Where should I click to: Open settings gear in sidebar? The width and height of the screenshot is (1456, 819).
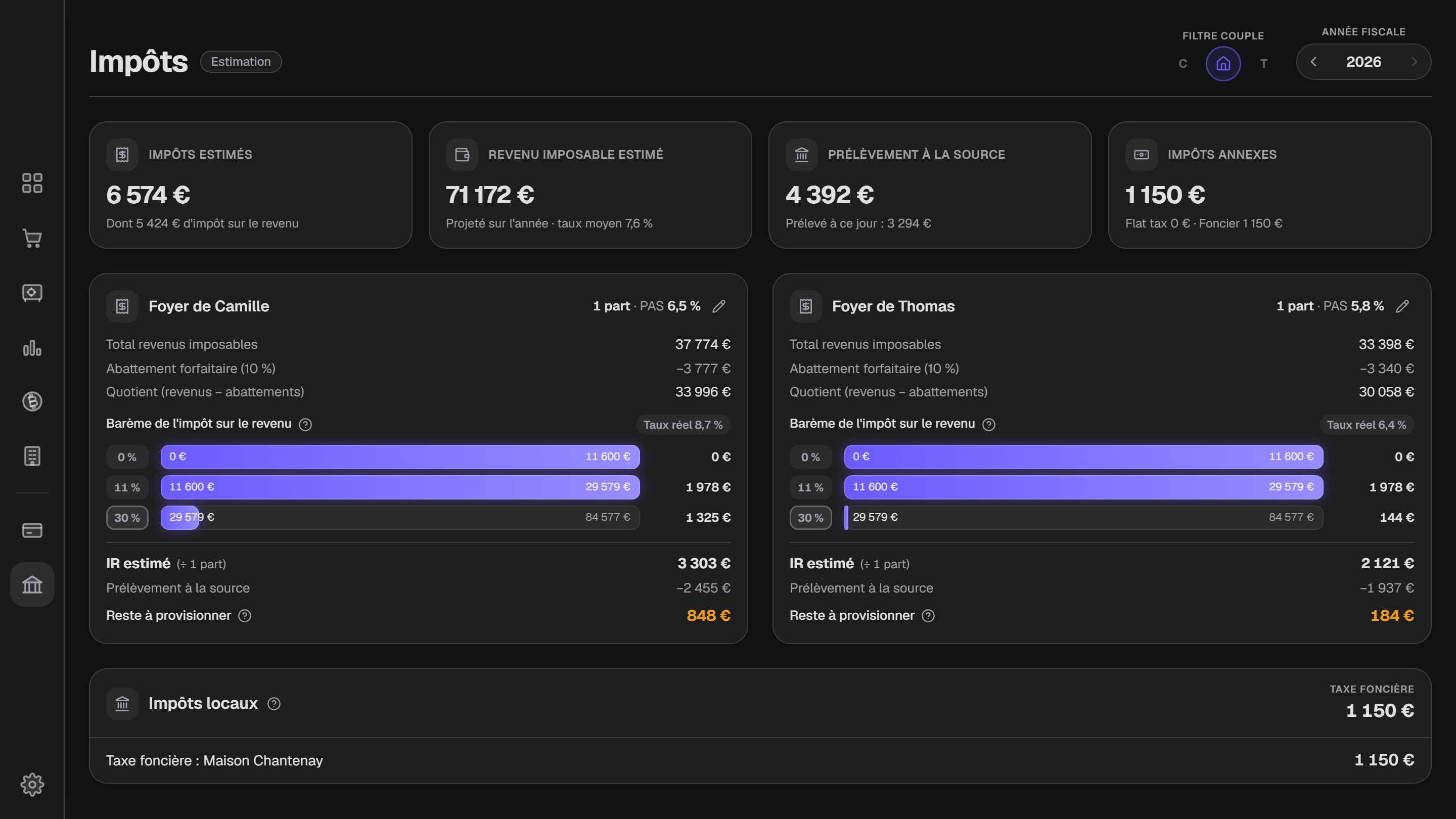coord(32,785)
